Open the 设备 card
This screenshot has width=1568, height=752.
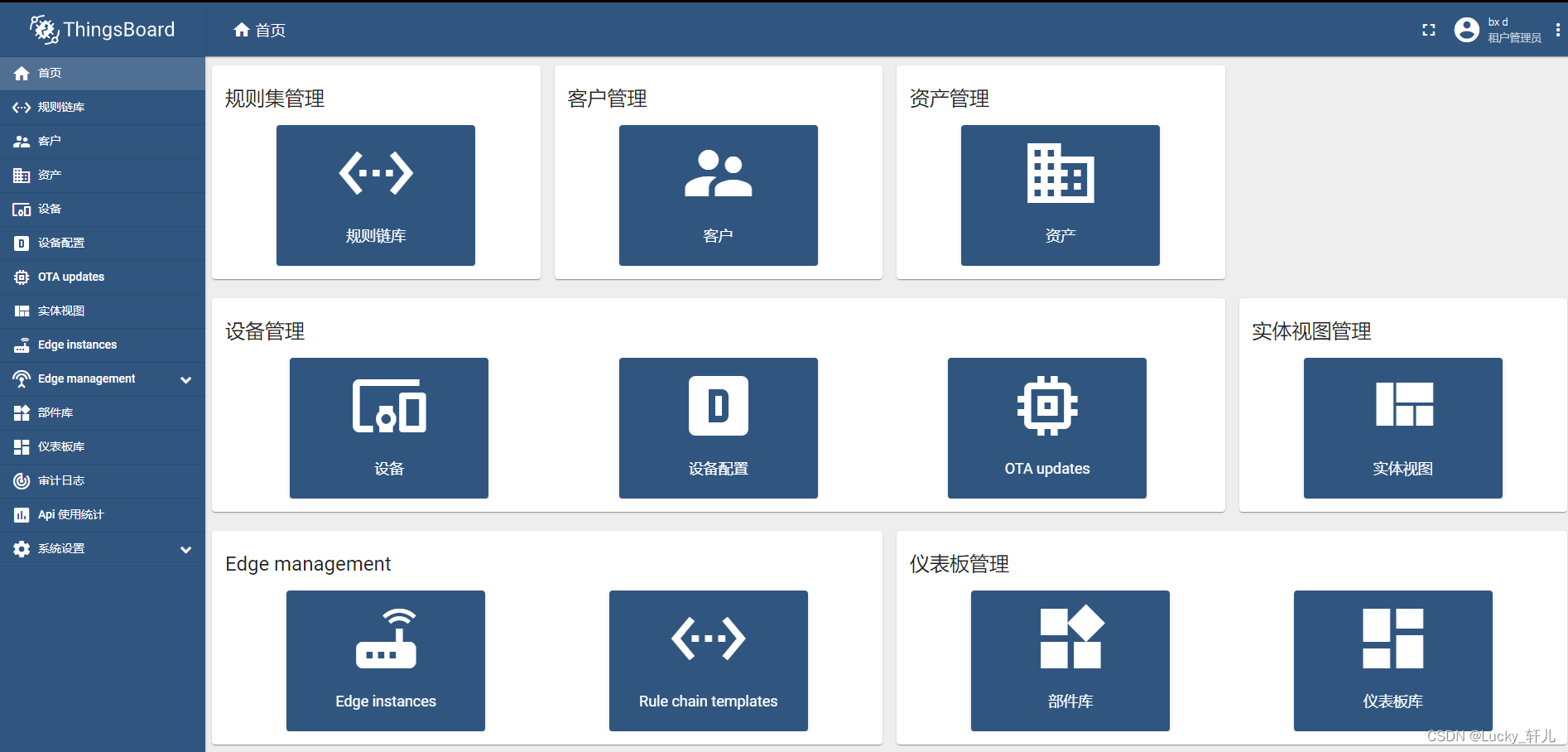pyautogui.click(x=389, y=428)
